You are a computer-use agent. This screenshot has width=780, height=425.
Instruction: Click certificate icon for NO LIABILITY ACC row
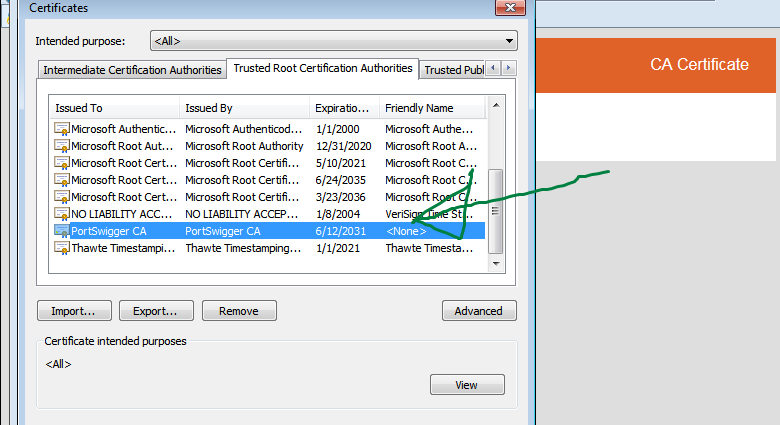62,214
